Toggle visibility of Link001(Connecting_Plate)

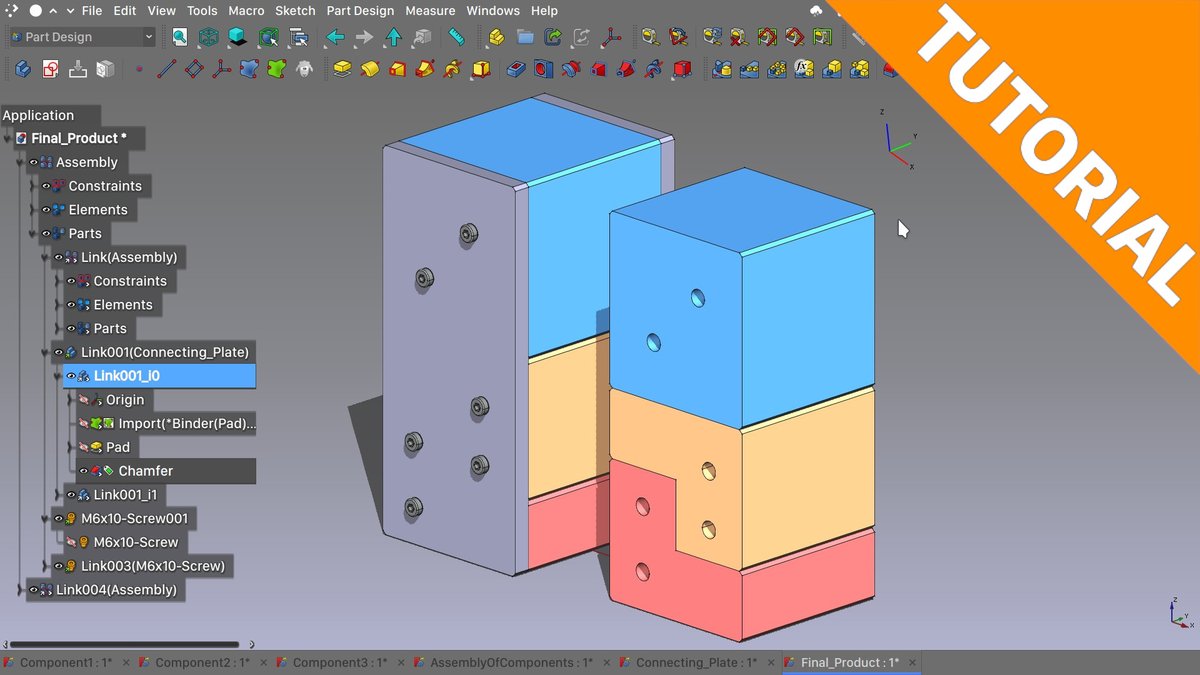coord(59,352)
